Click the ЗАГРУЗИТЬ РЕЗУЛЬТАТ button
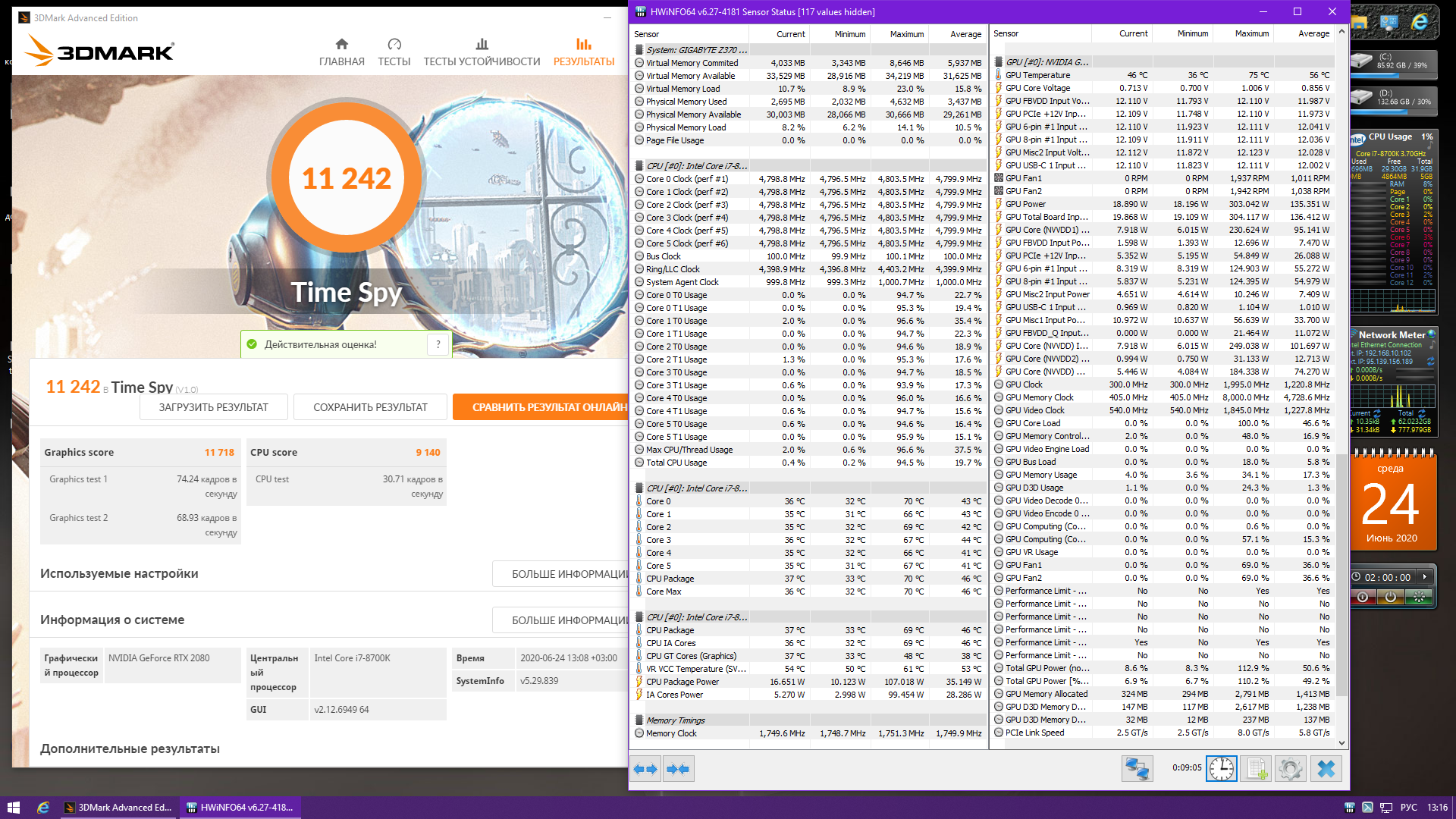 coord(213,407)
